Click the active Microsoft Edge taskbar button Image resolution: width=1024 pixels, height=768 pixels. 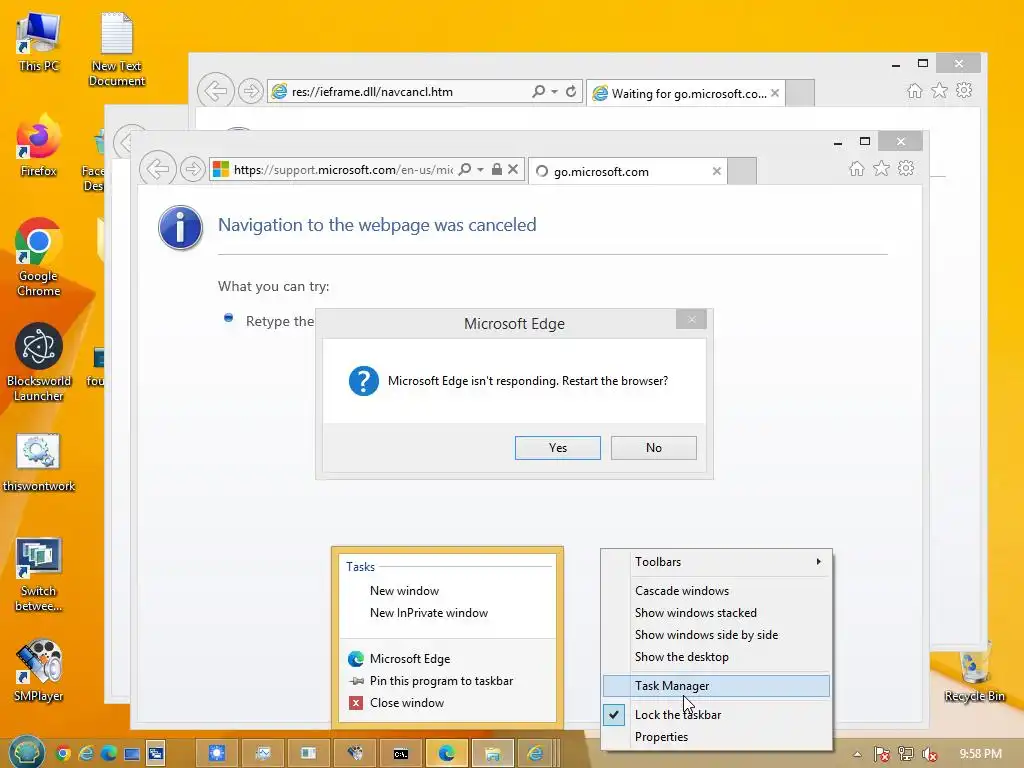pos(447,754)
